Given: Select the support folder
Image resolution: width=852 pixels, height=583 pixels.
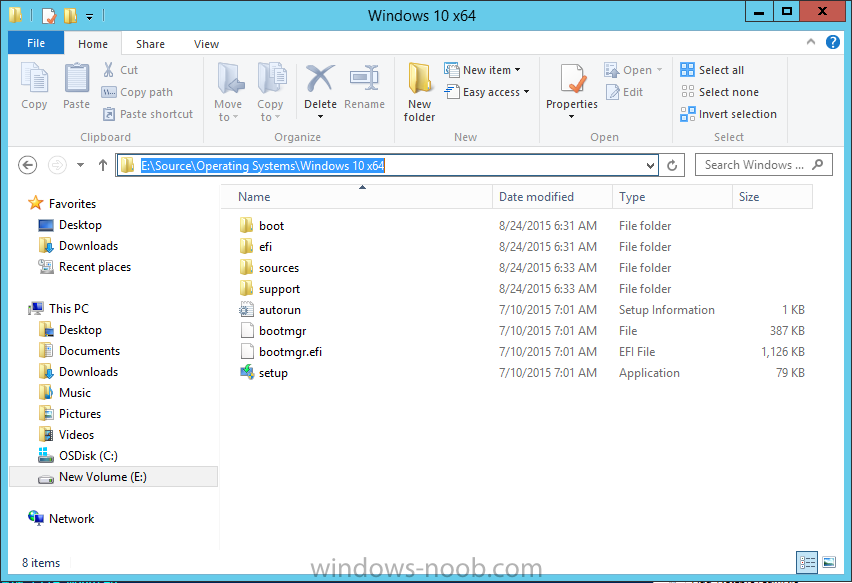Looking at the screenshot, I should pos(279,289).
